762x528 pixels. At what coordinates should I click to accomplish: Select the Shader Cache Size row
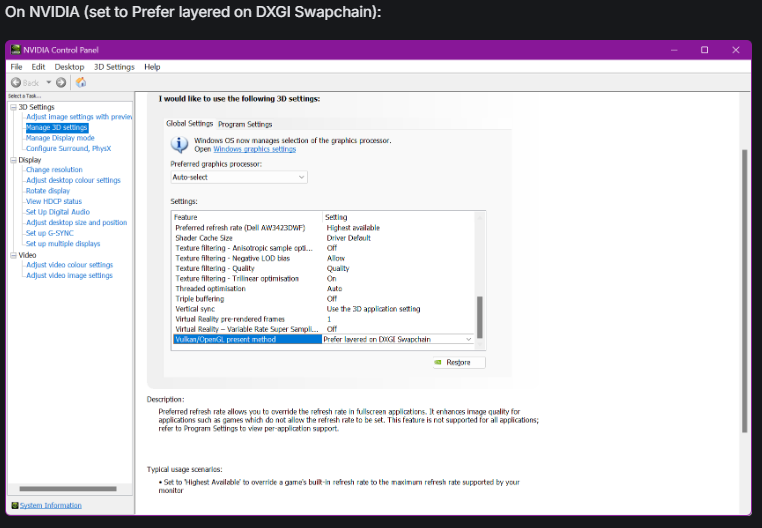coord(323,238)
